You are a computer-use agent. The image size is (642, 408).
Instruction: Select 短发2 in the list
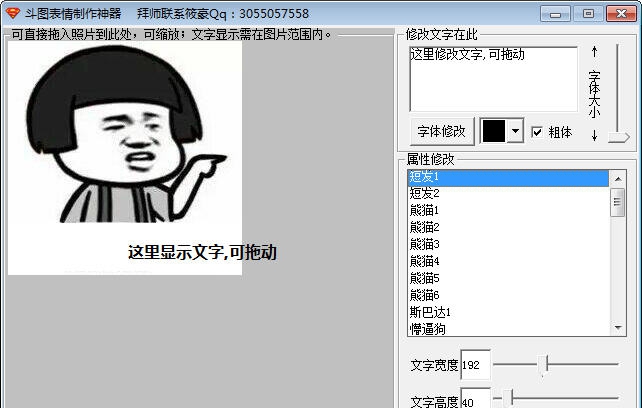click(508, 193)
